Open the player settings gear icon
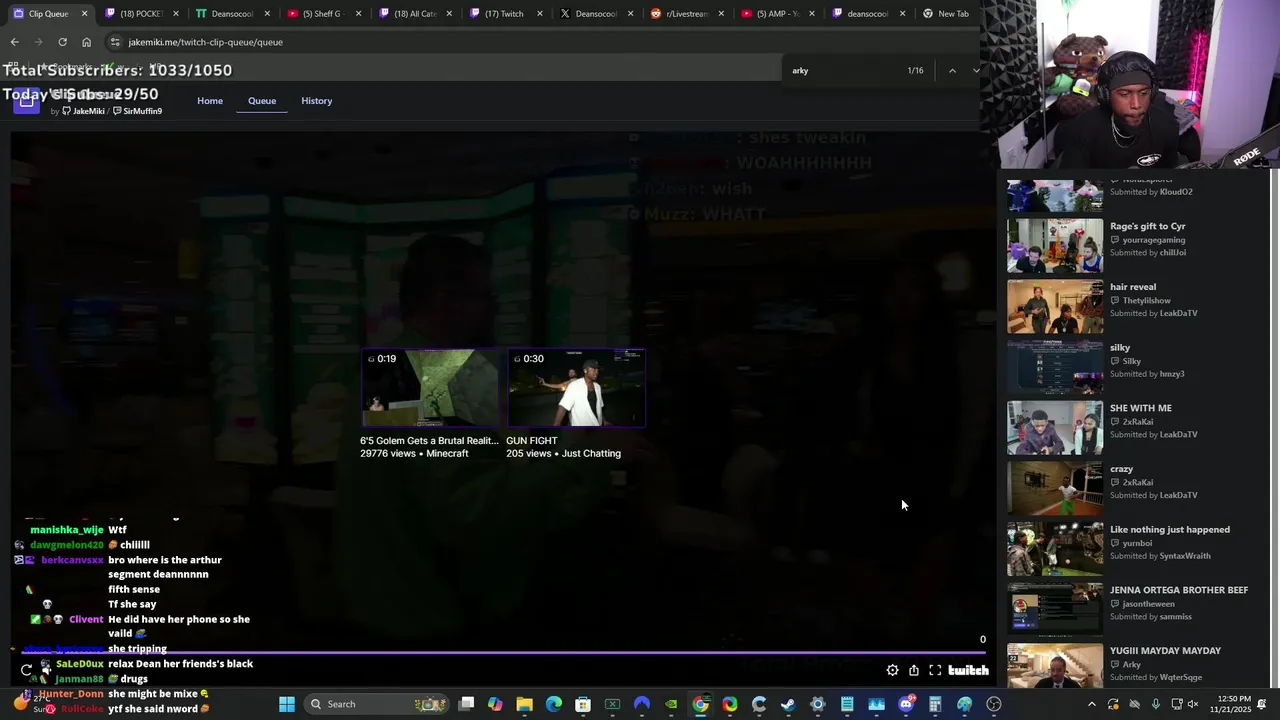 click(x=892, y=671)
